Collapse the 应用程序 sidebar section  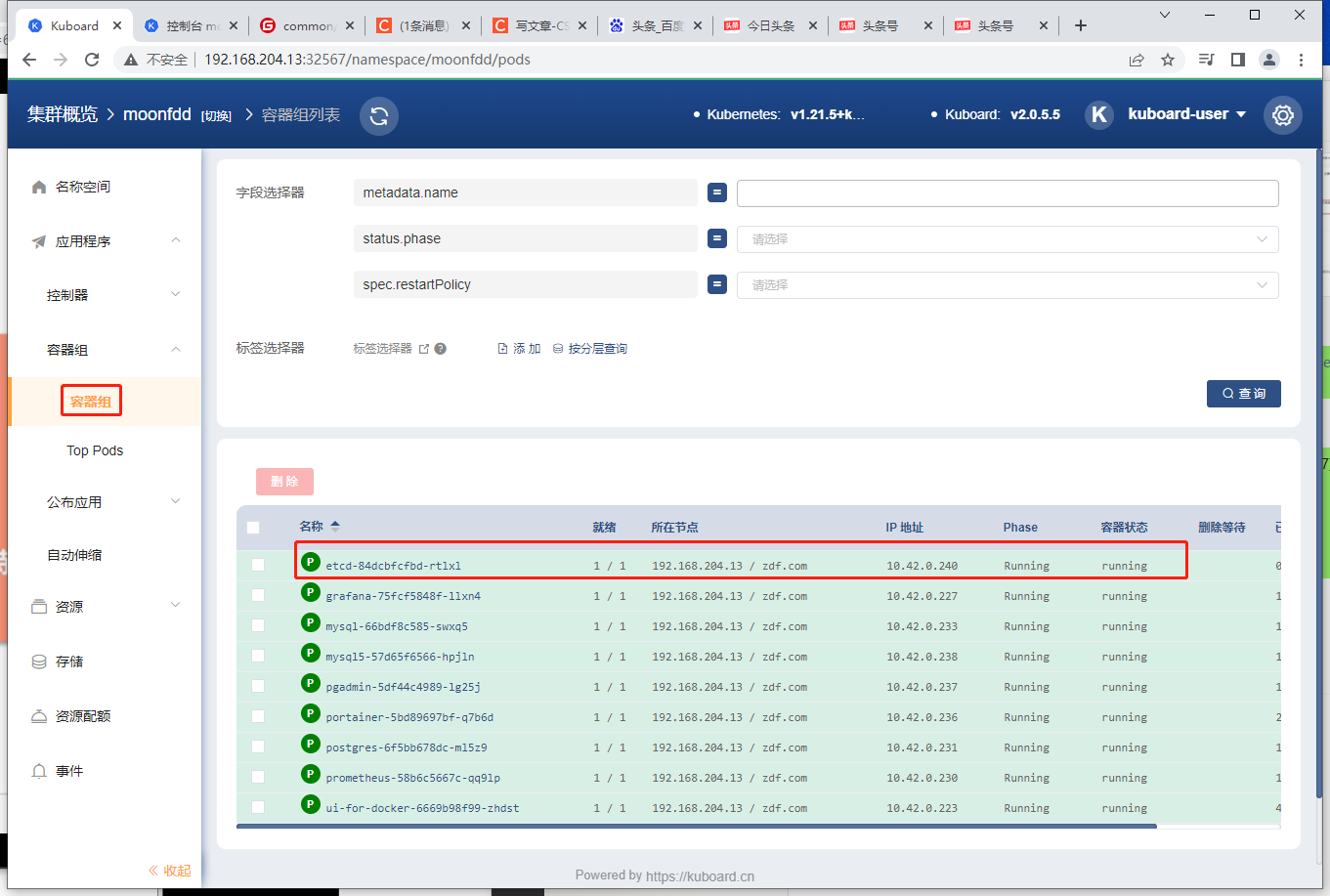pyautogui.click(x=176, y=240)
